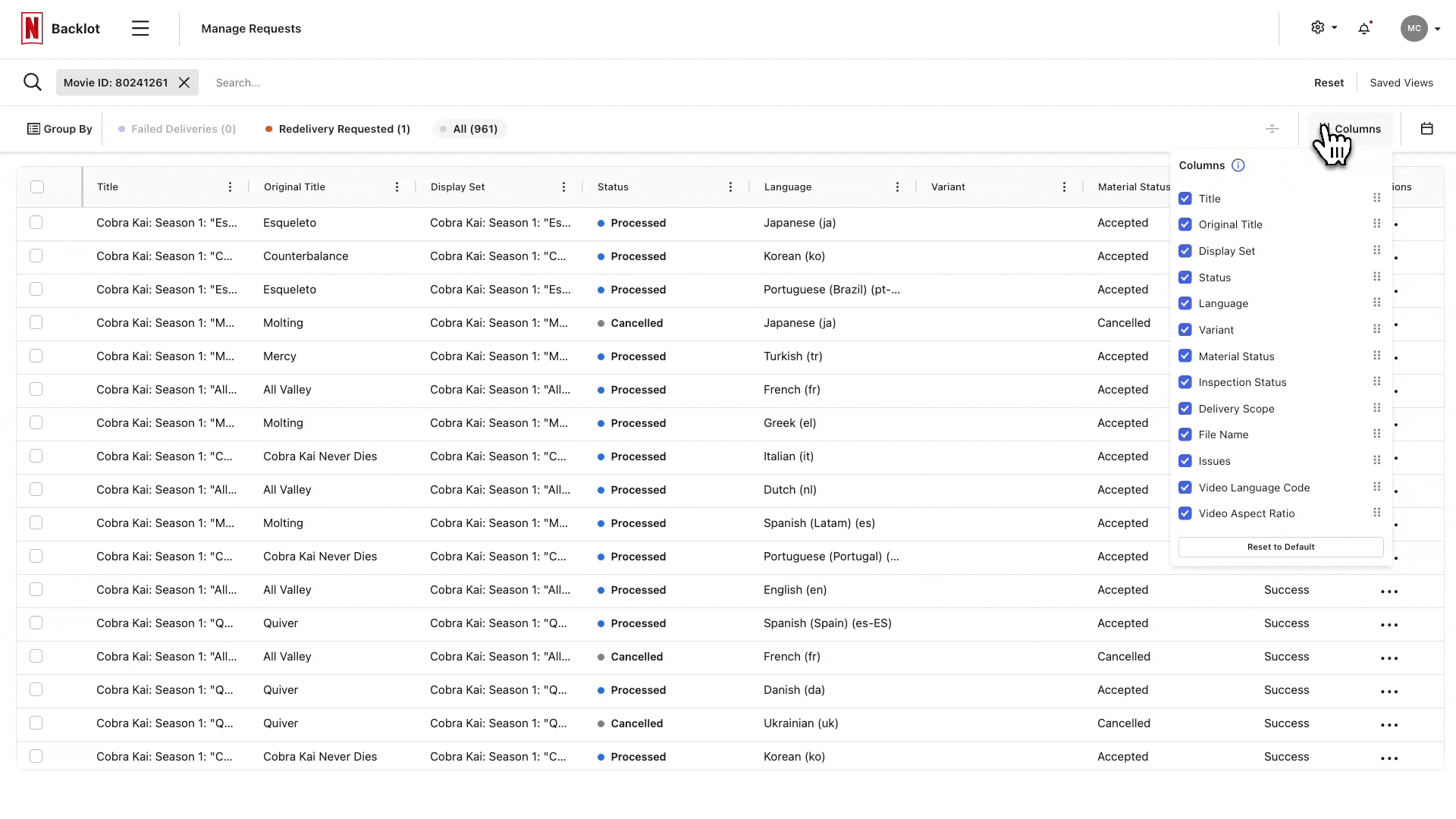This screenshot has width=1456, height=819.
Task: Click the Netflix logo
Action: click(31, 28)
